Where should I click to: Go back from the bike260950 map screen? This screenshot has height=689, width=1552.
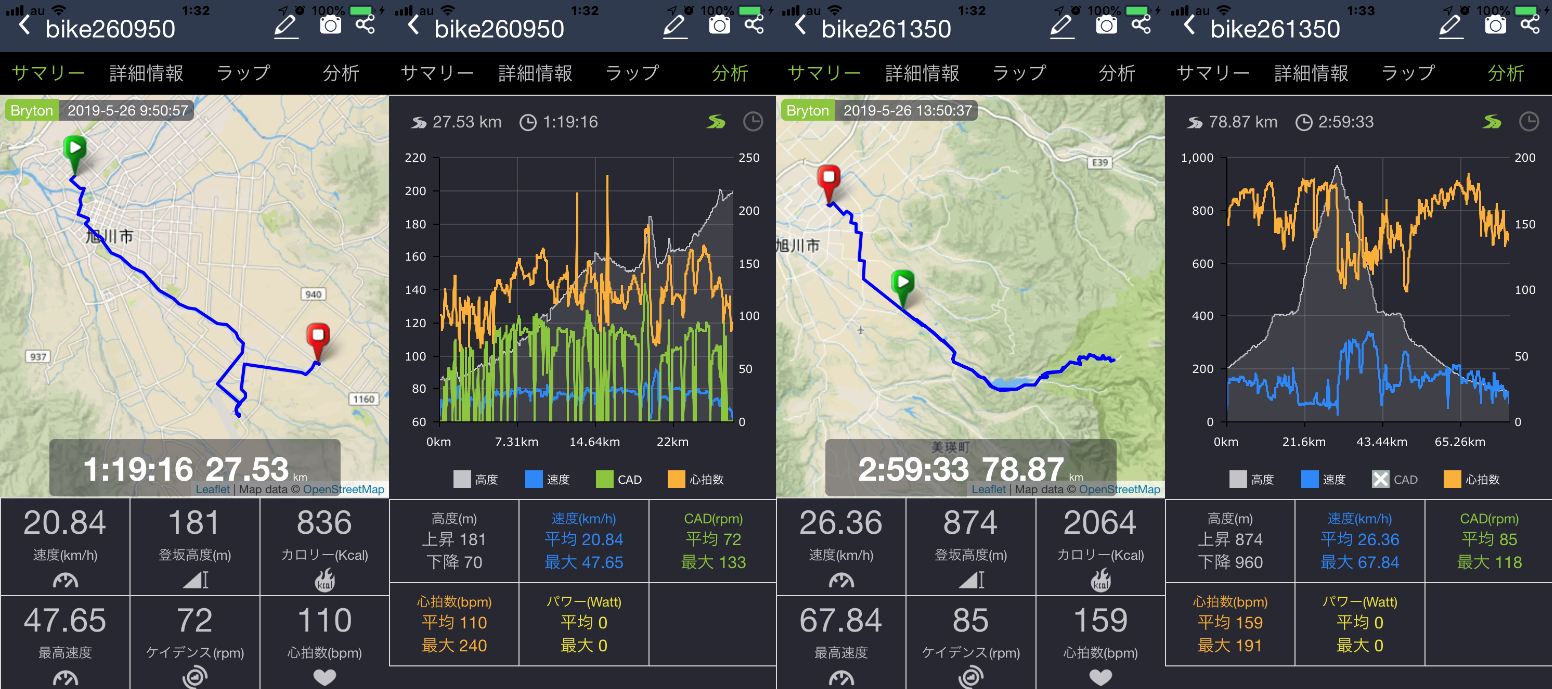click(x=24, y=27)
